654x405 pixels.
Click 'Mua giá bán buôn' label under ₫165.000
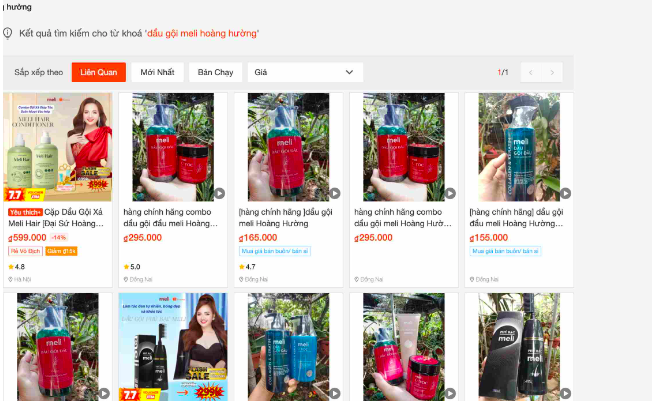pyautogui.click(x=275, y=251)
